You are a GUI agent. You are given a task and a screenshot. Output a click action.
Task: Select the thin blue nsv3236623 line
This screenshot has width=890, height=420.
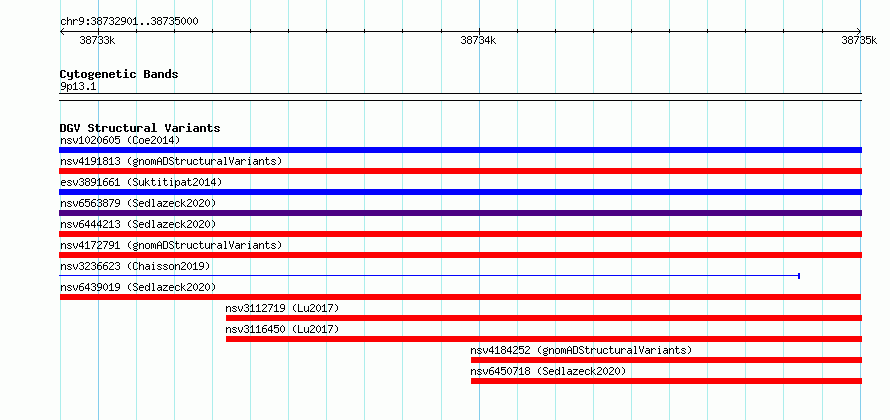coord(429,276)
